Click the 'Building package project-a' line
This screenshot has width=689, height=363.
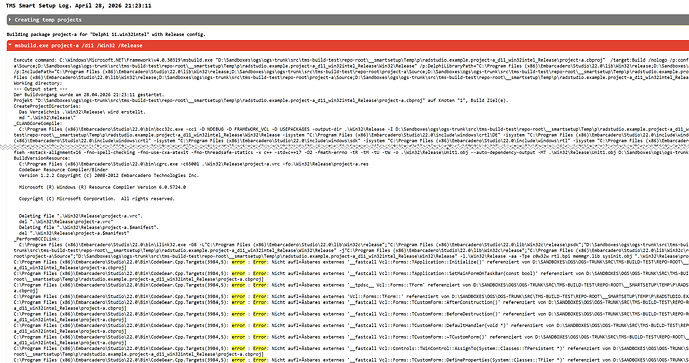(106, 34)
